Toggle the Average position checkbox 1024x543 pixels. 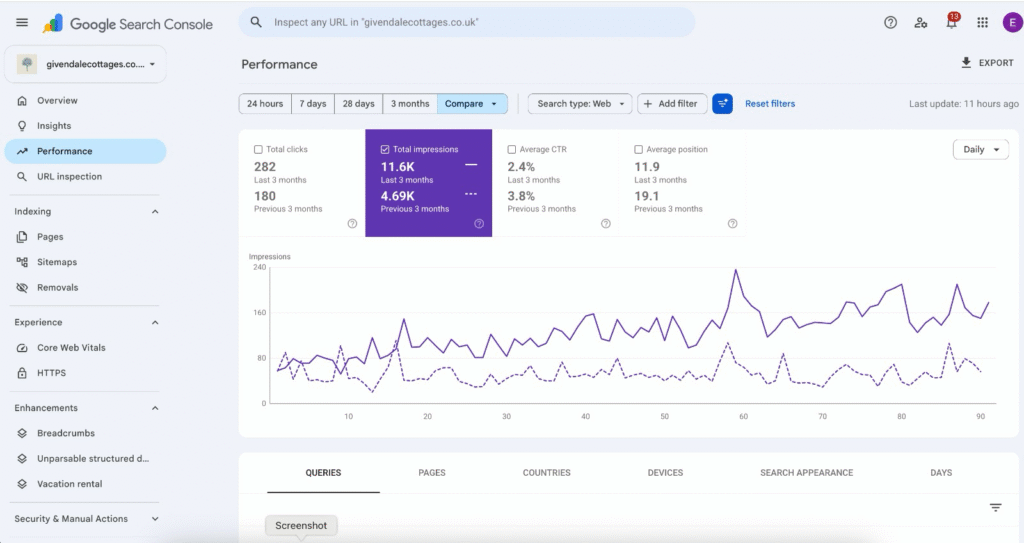tap(638, 150)
